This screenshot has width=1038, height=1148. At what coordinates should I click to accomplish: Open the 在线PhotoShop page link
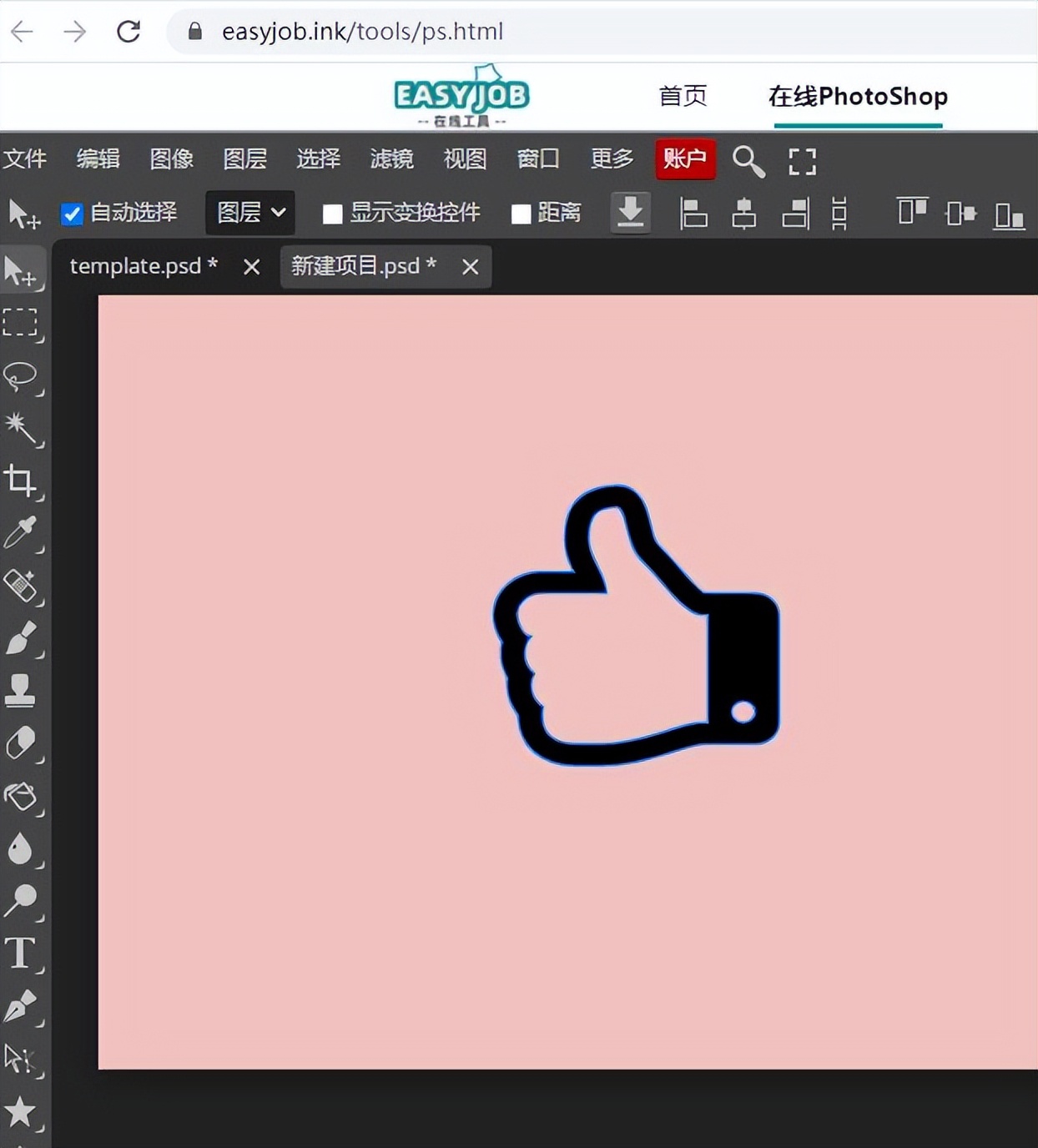point(859,96)
